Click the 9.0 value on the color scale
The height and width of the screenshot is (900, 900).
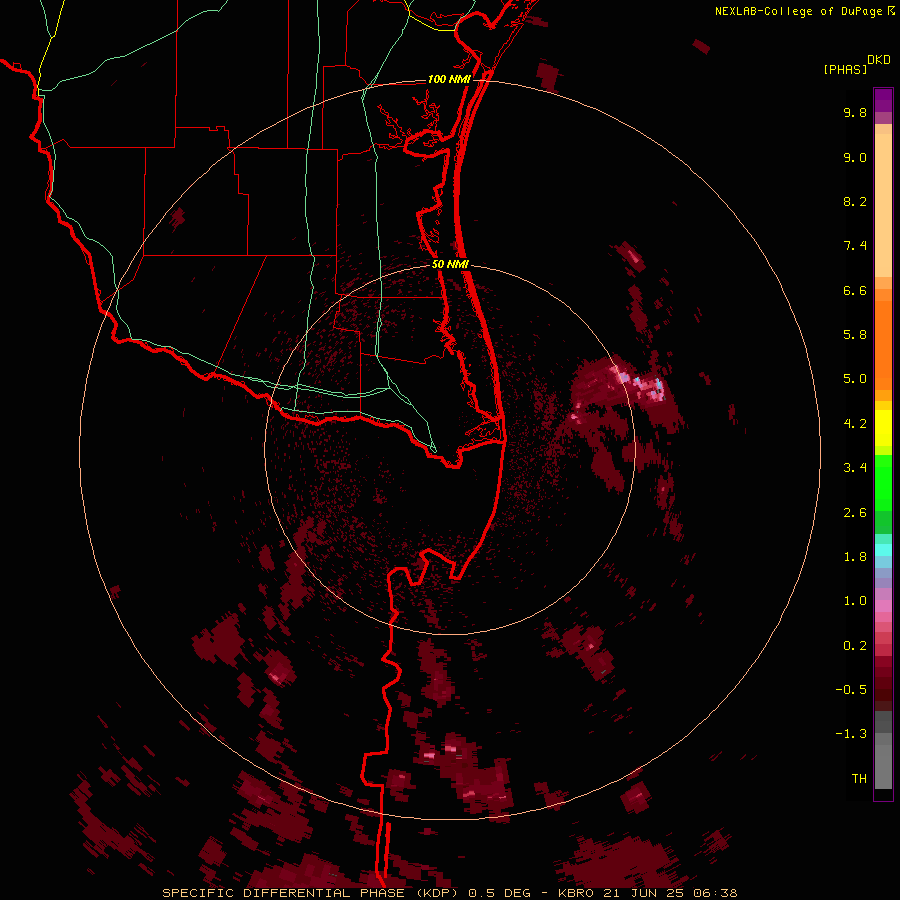tap(855, 158)
